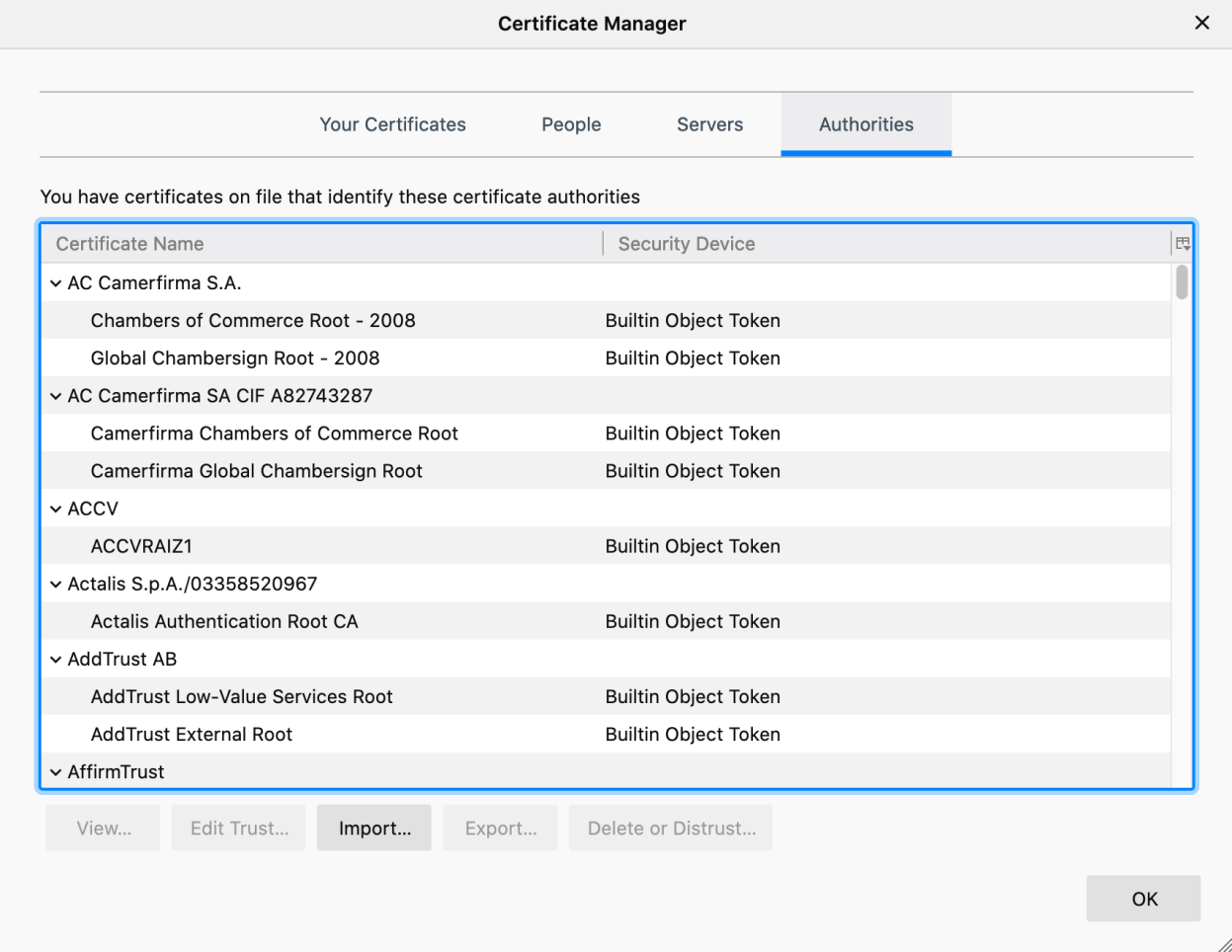This screenshot has height=952, width=1232.
Task: Click the AC Camerfirma SA CIF A82743287 name
Action: pos(220,396)
